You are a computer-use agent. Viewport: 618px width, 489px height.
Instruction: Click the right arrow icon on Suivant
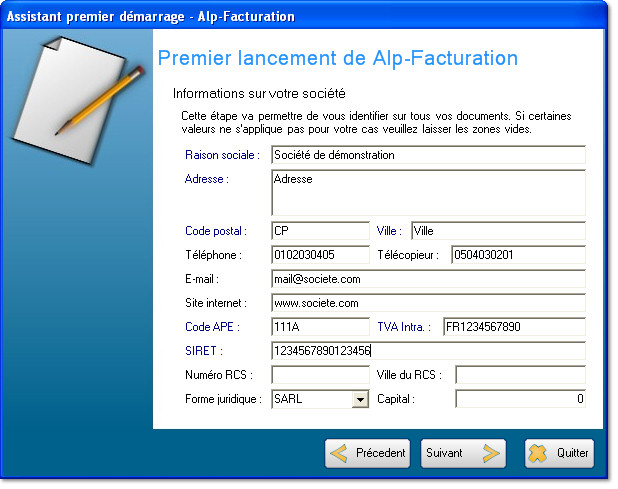point(490,453)
